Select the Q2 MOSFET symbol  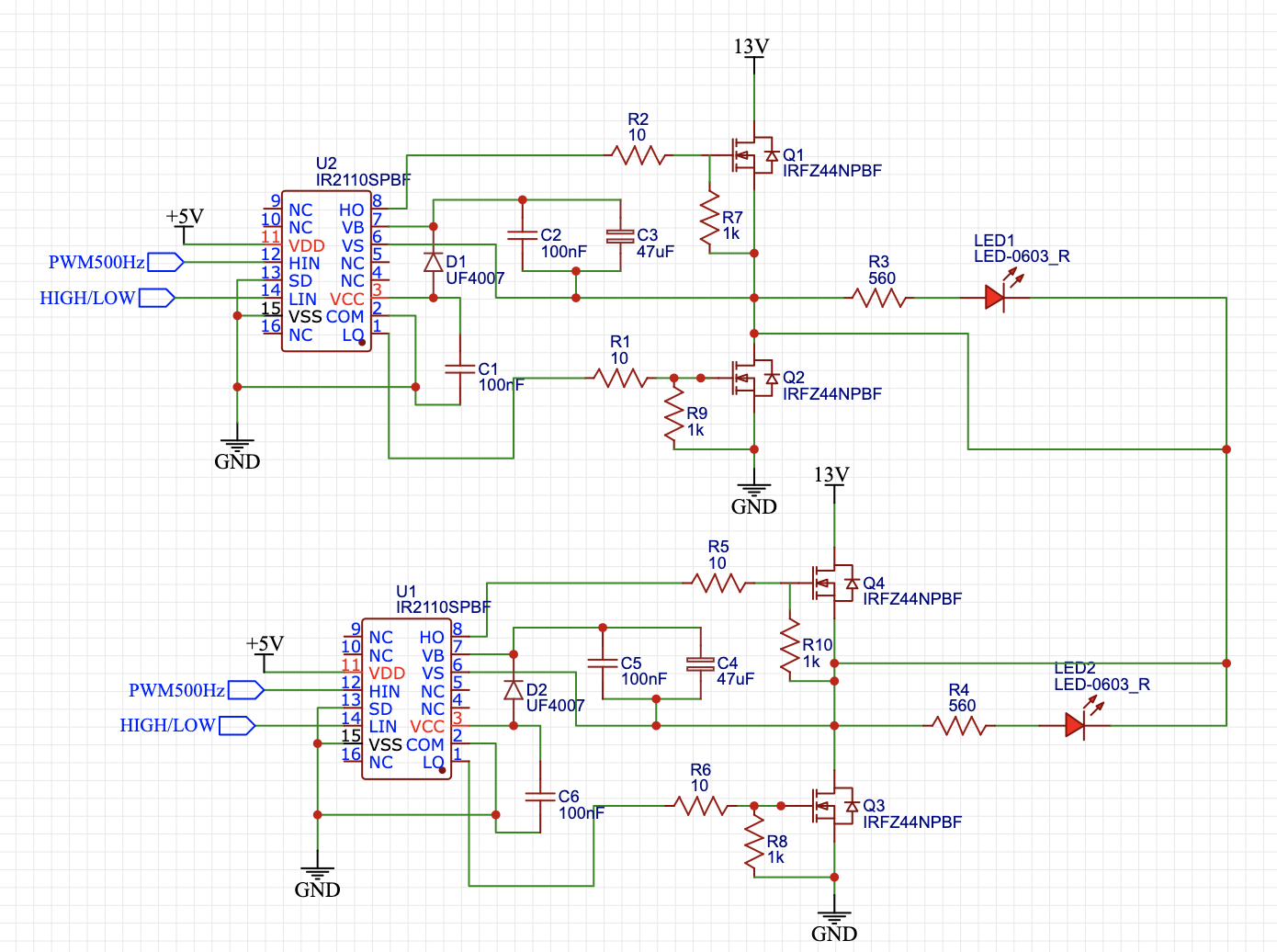[755, 378]
